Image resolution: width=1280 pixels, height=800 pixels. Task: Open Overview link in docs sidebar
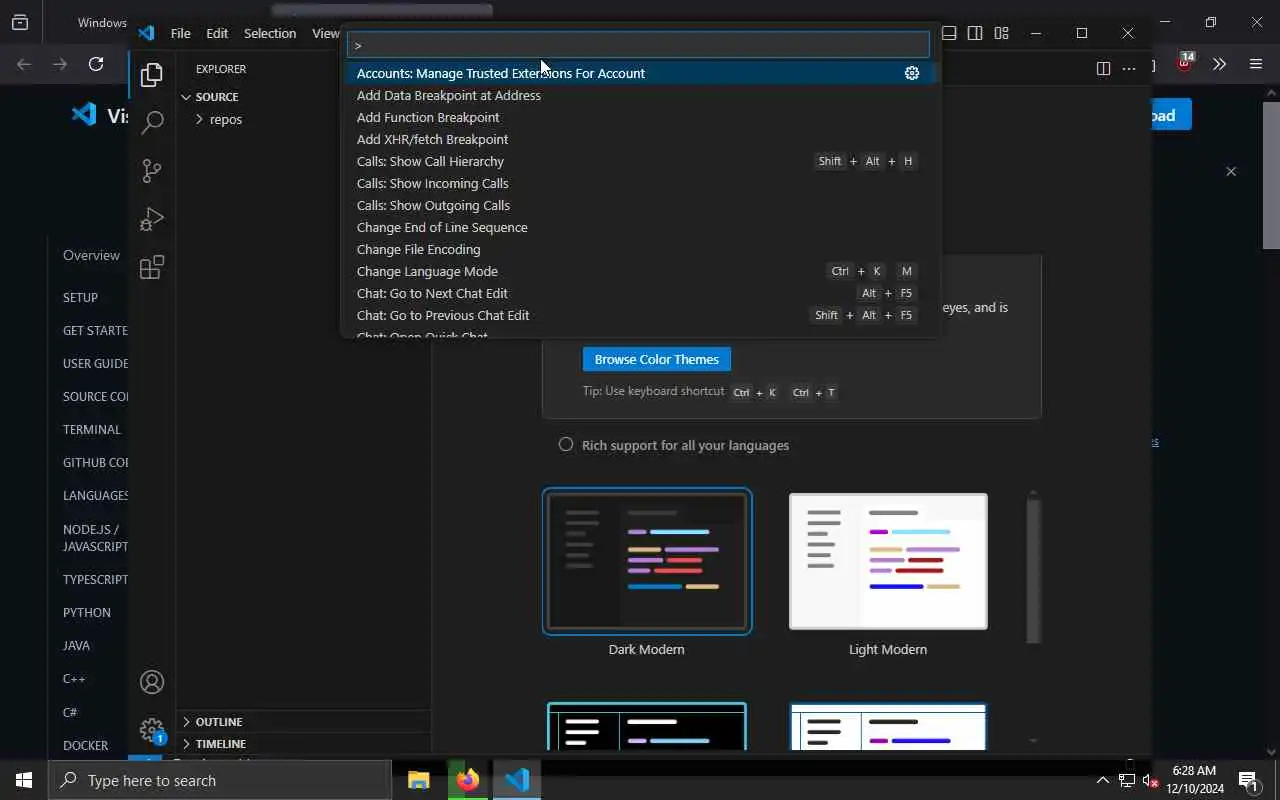point(91,255)
